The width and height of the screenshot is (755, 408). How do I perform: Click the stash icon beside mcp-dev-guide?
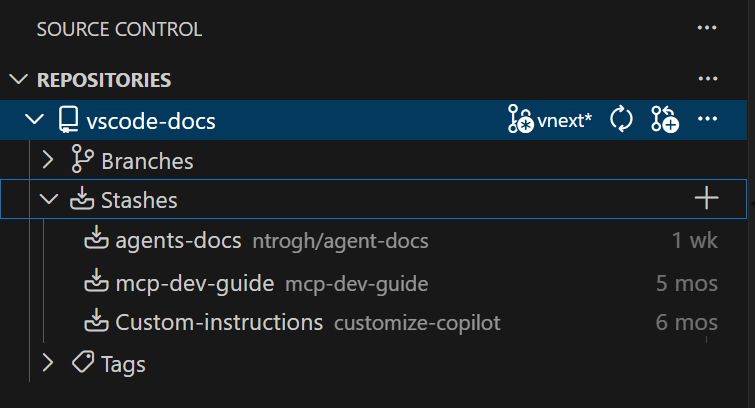[97, 283]
